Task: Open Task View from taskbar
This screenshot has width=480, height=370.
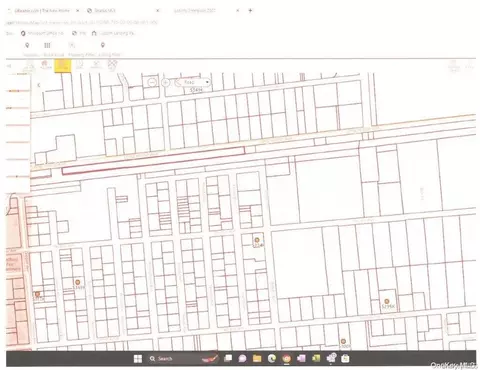Action: tap(228, 359)
